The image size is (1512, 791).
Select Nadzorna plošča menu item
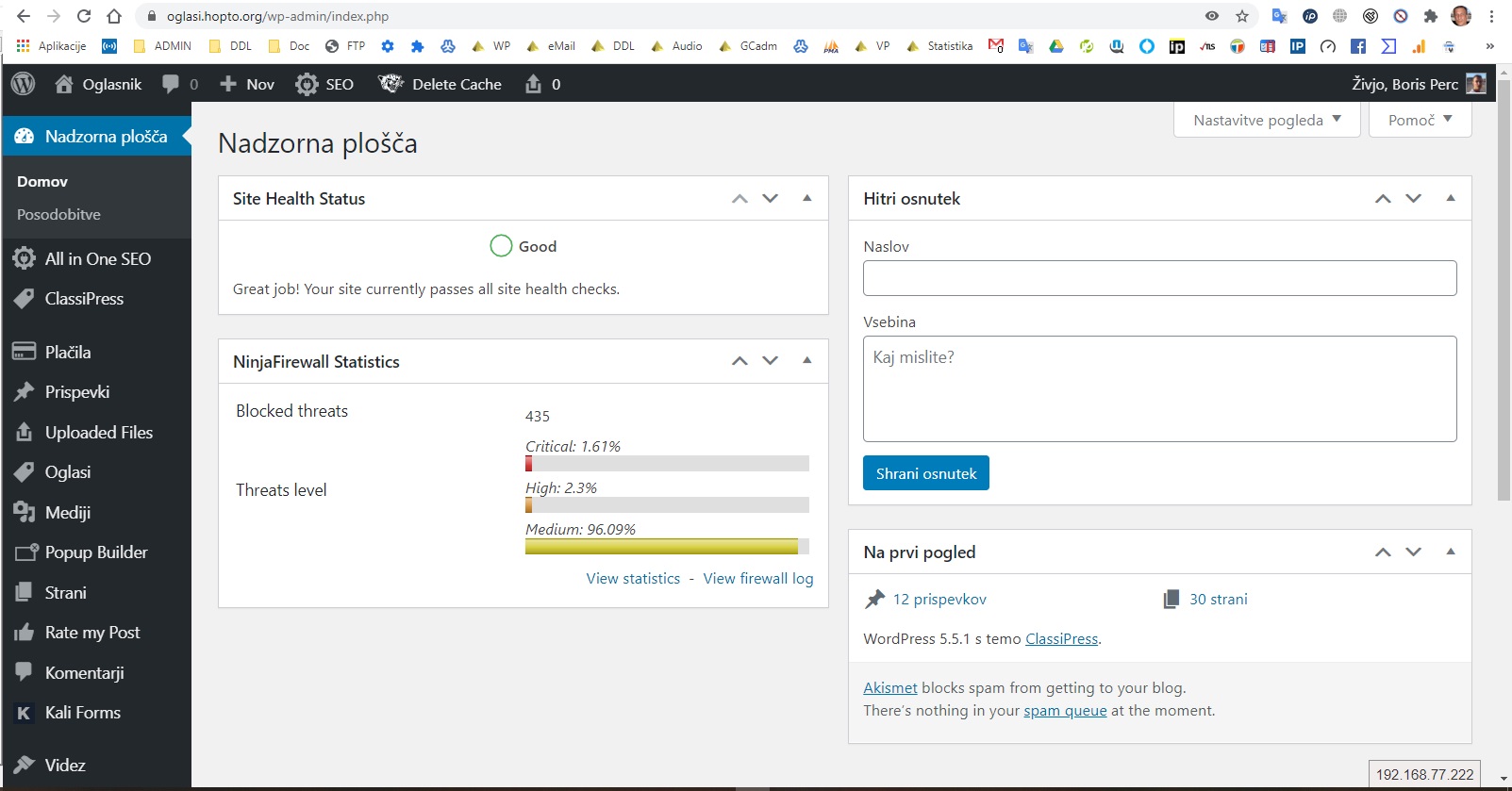(96, 137)
